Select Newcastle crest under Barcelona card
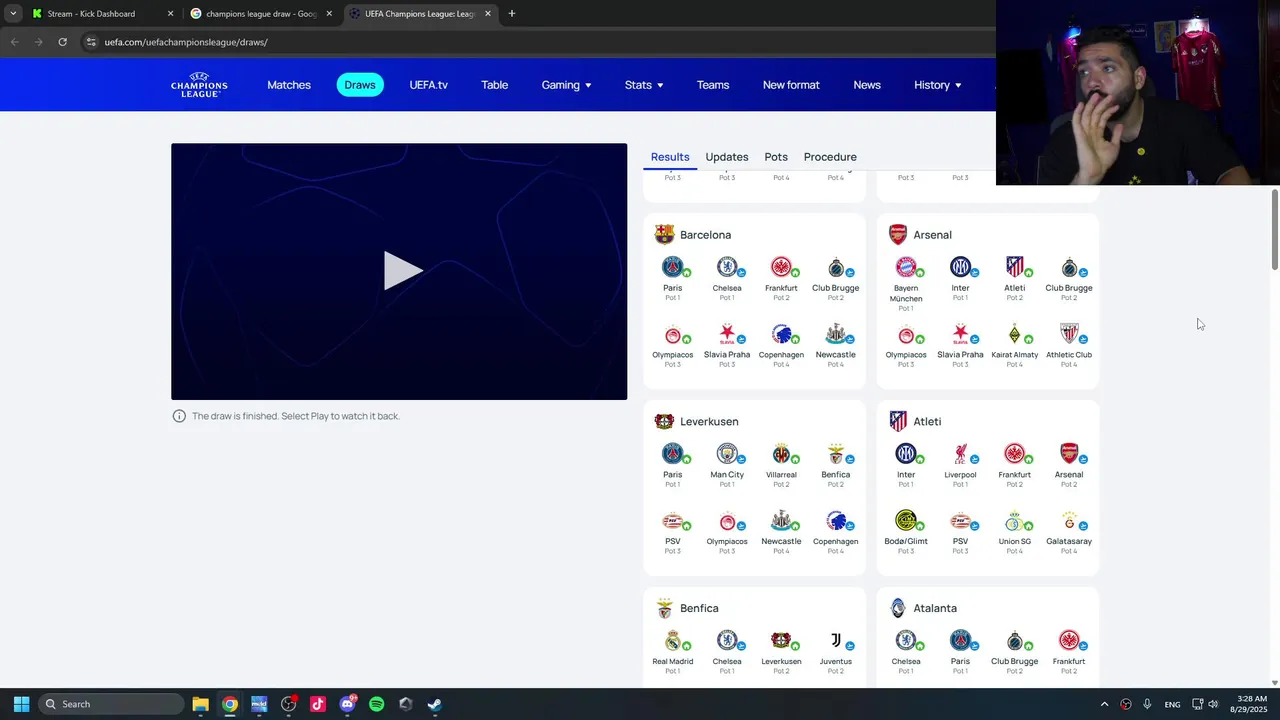This screenshot has height=720, width=1280. 835,334
